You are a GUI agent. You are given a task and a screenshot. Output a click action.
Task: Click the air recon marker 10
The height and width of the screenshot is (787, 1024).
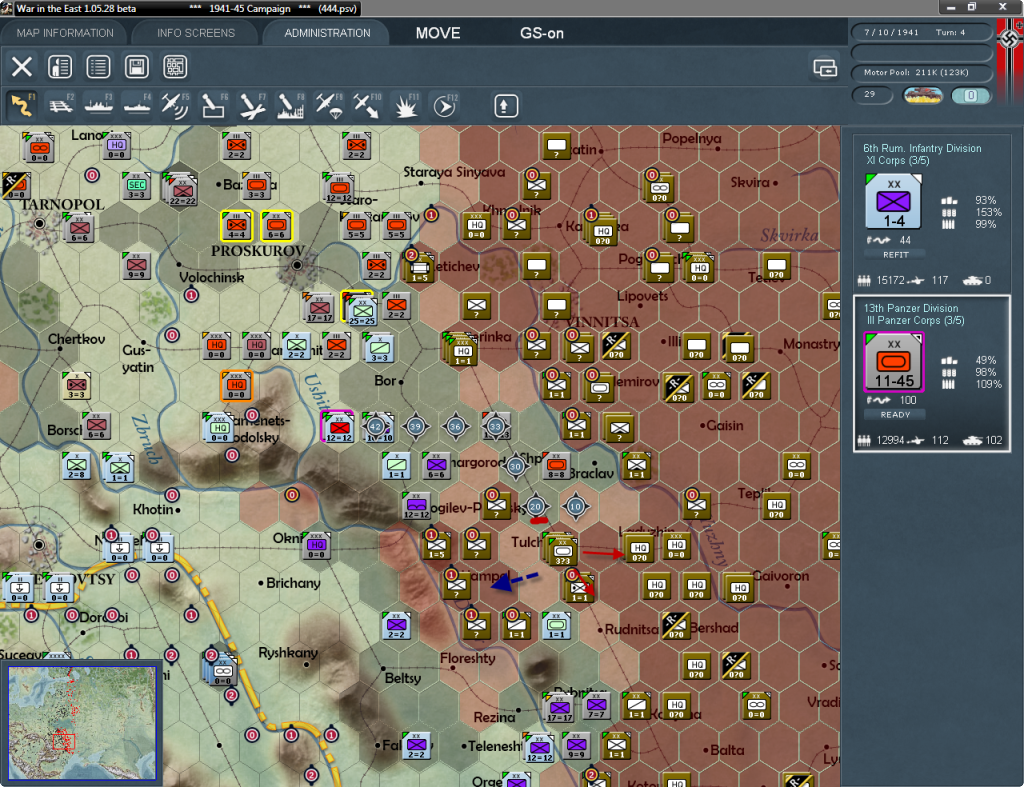click(575, 506)
